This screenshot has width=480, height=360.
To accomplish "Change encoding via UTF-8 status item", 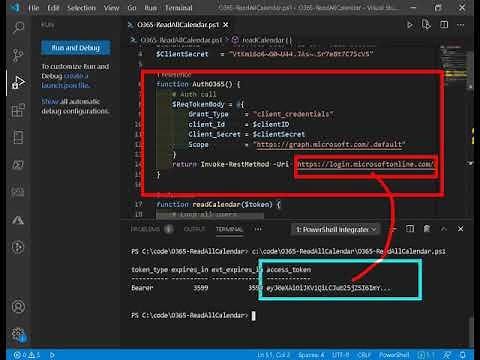I will point(340,355).
